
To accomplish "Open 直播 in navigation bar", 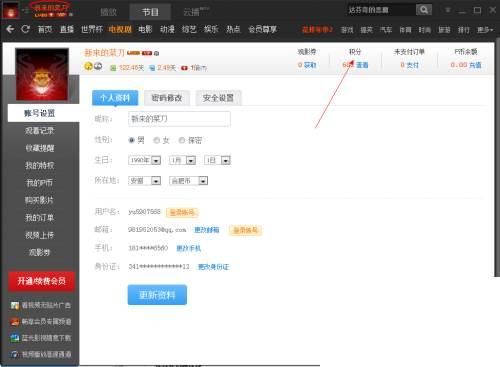I will (x=66, y=29).
